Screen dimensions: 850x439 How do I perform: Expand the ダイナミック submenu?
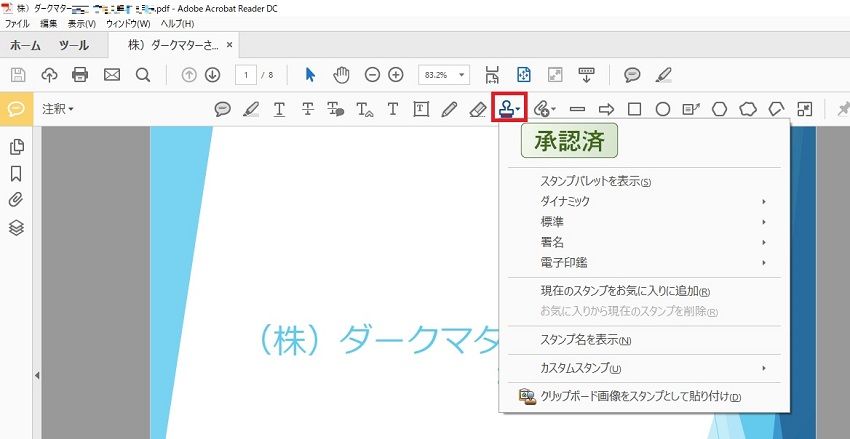click(640, 201)
